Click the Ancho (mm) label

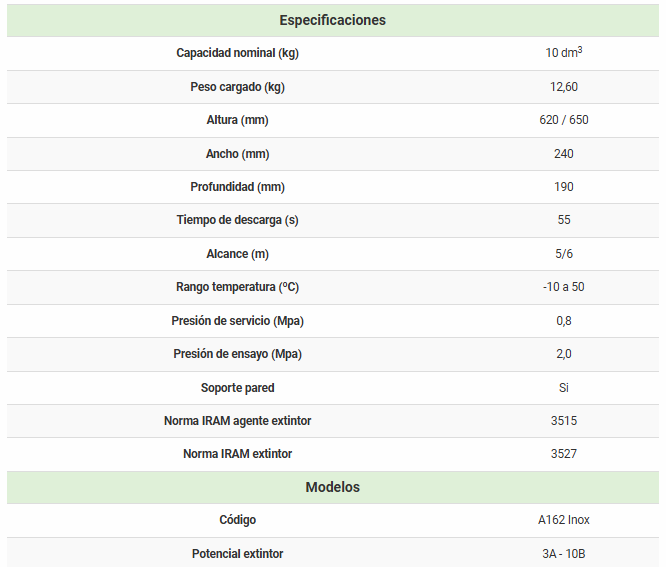click(x=237, y=154)
